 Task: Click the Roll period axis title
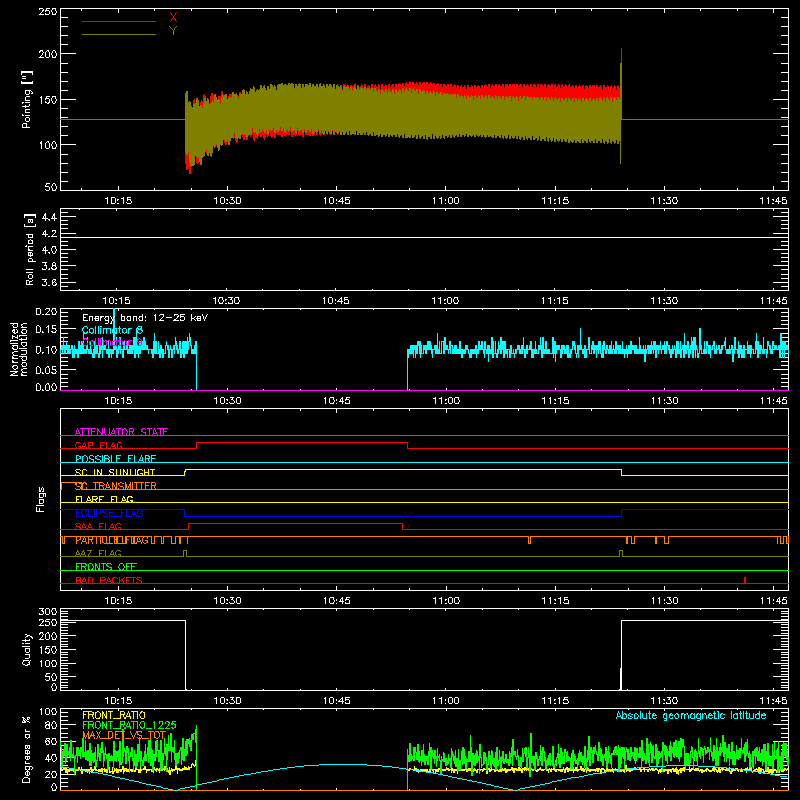[x=29, y=249]
